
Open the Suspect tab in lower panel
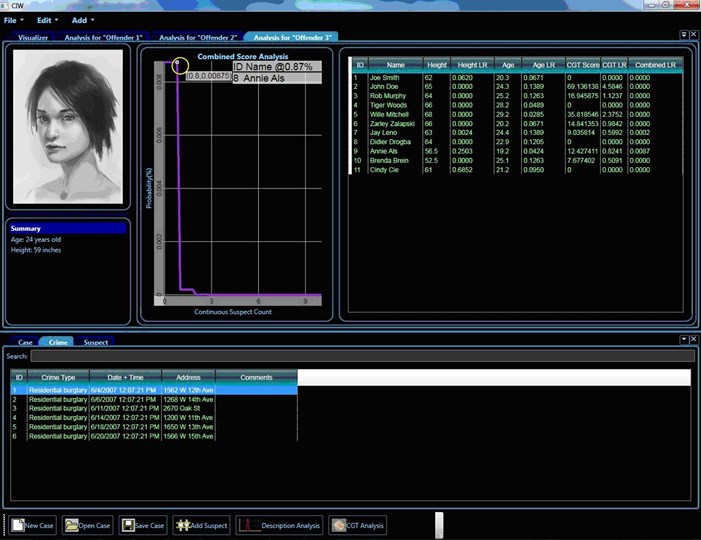point(96,342)
